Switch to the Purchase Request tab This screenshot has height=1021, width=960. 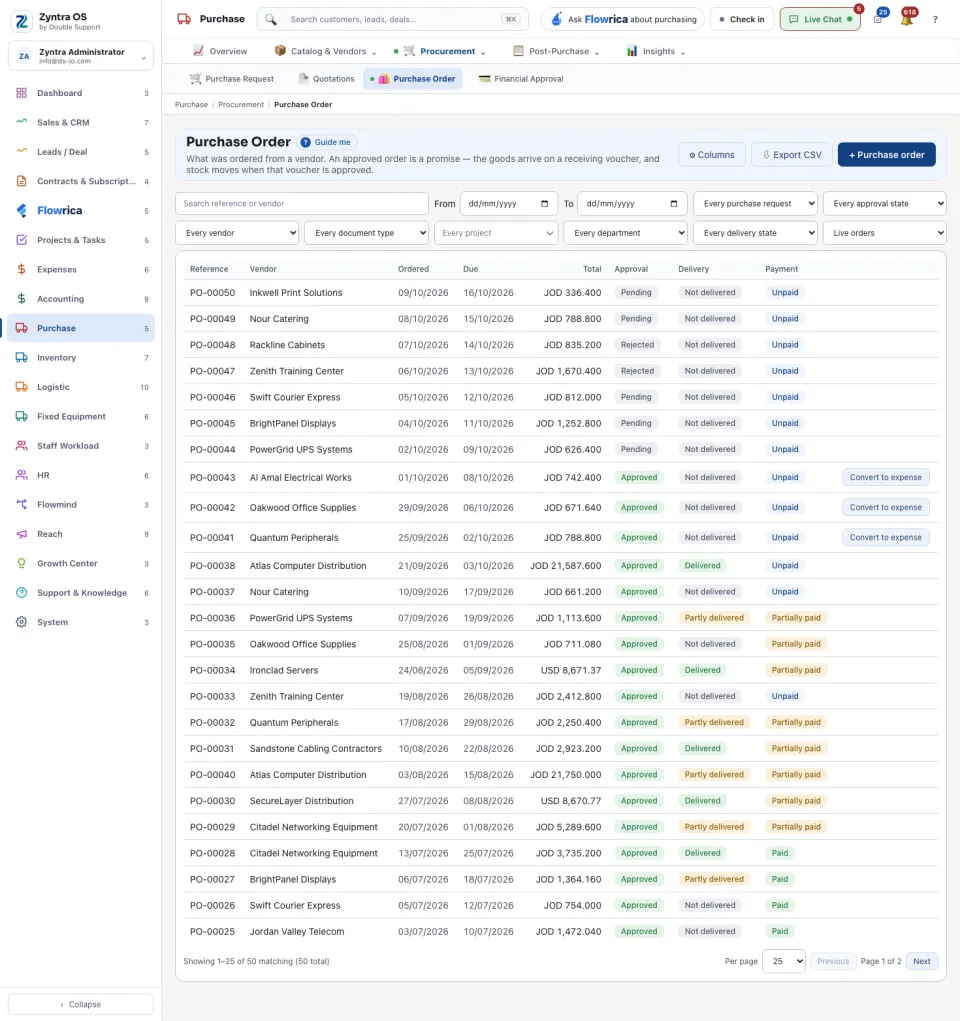coord(232,79)
